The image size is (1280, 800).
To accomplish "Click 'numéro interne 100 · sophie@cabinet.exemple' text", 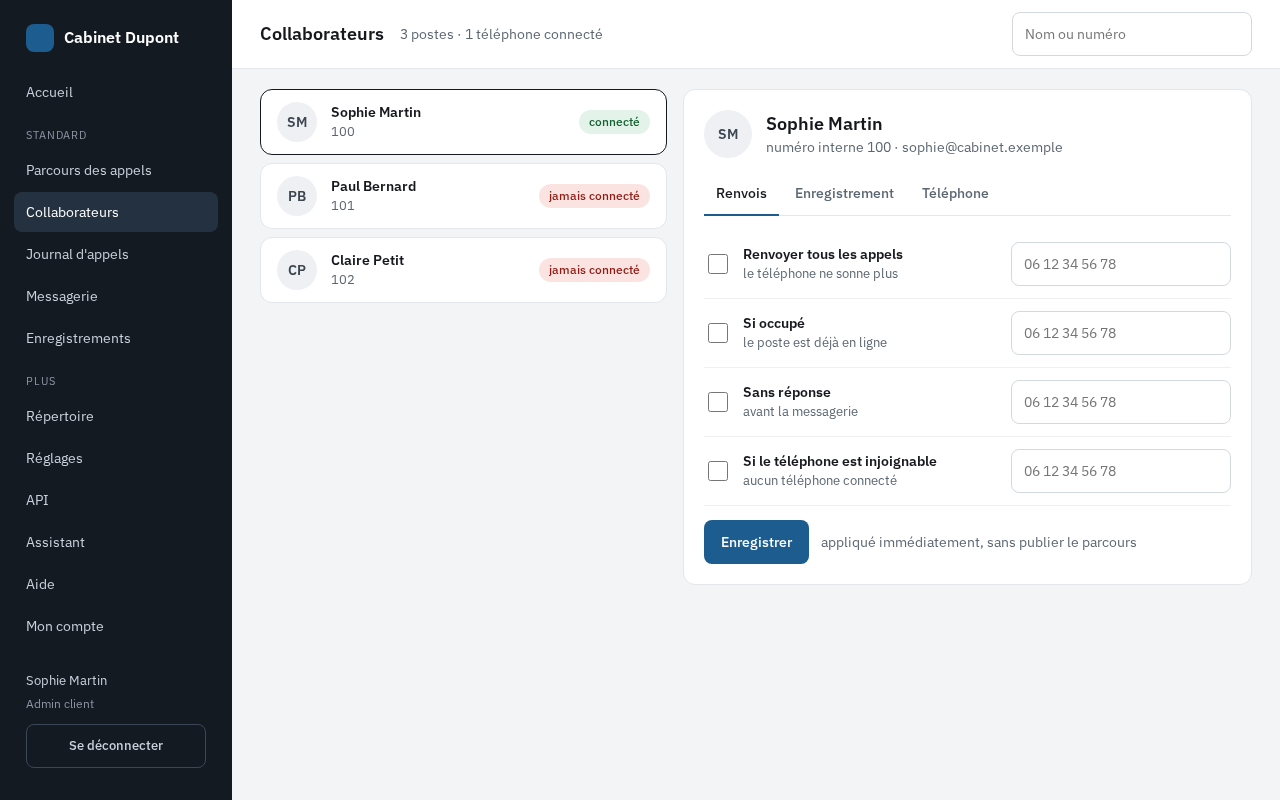I will (x=914, y=147).
